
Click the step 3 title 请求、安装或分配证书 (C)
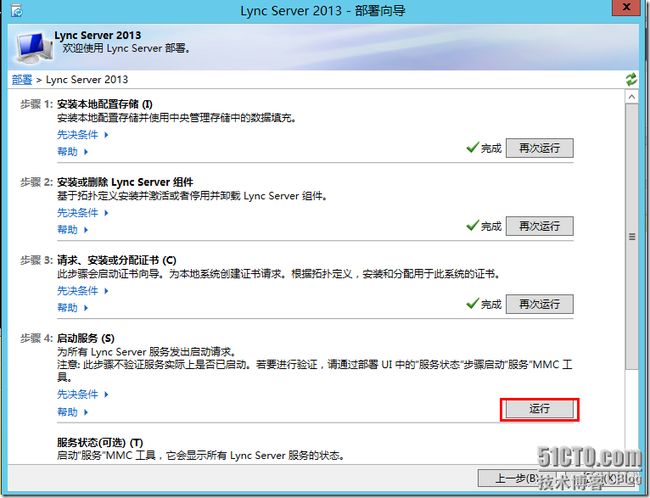click(116, 260)
